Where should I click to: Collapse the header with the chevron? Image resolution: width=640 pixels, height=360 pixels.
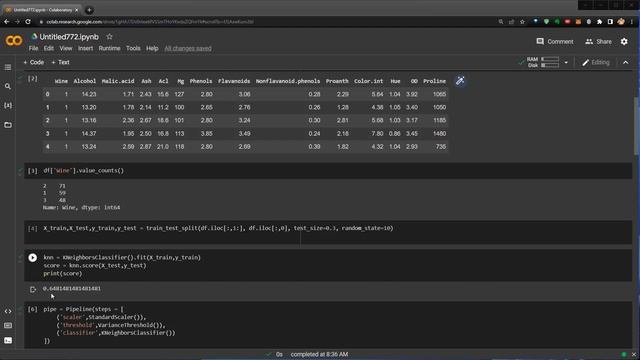(x=625, y=62)
